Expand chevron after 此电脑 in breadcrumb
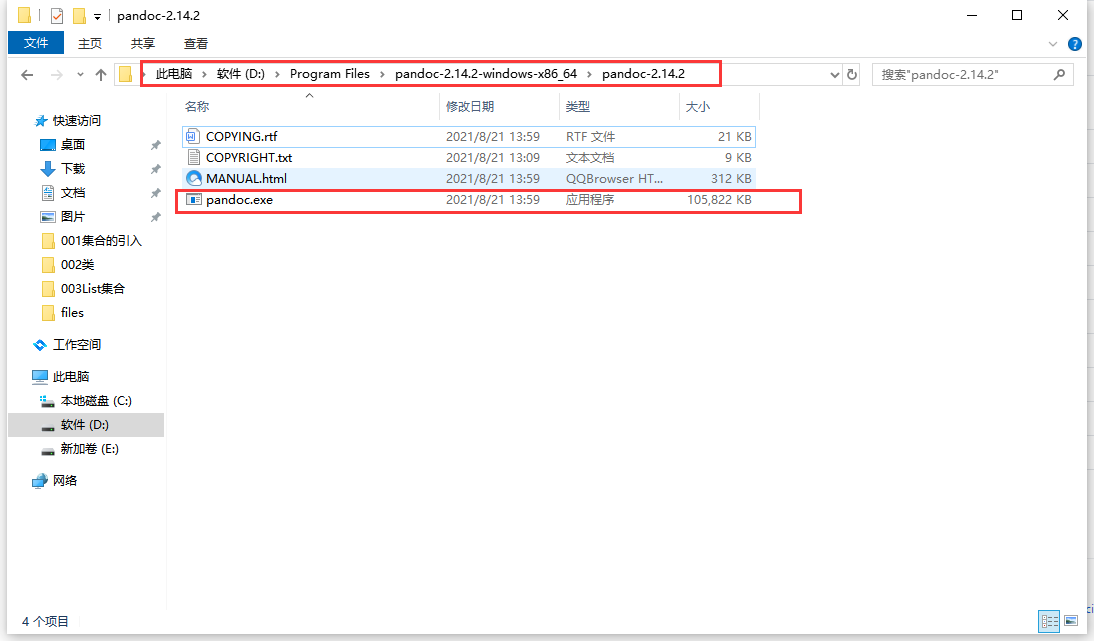 204,75
